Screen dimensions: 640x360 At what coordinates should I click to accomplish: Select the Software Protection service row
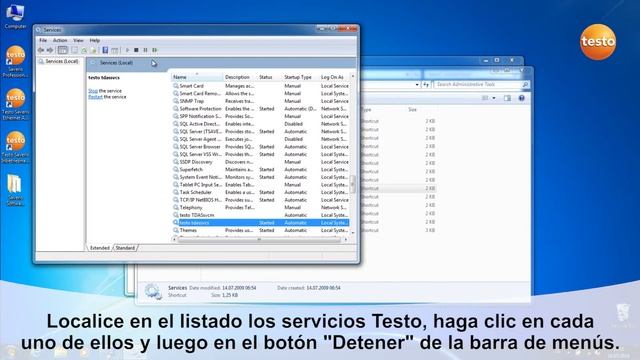pyautogui.click(x=260, y=109)
